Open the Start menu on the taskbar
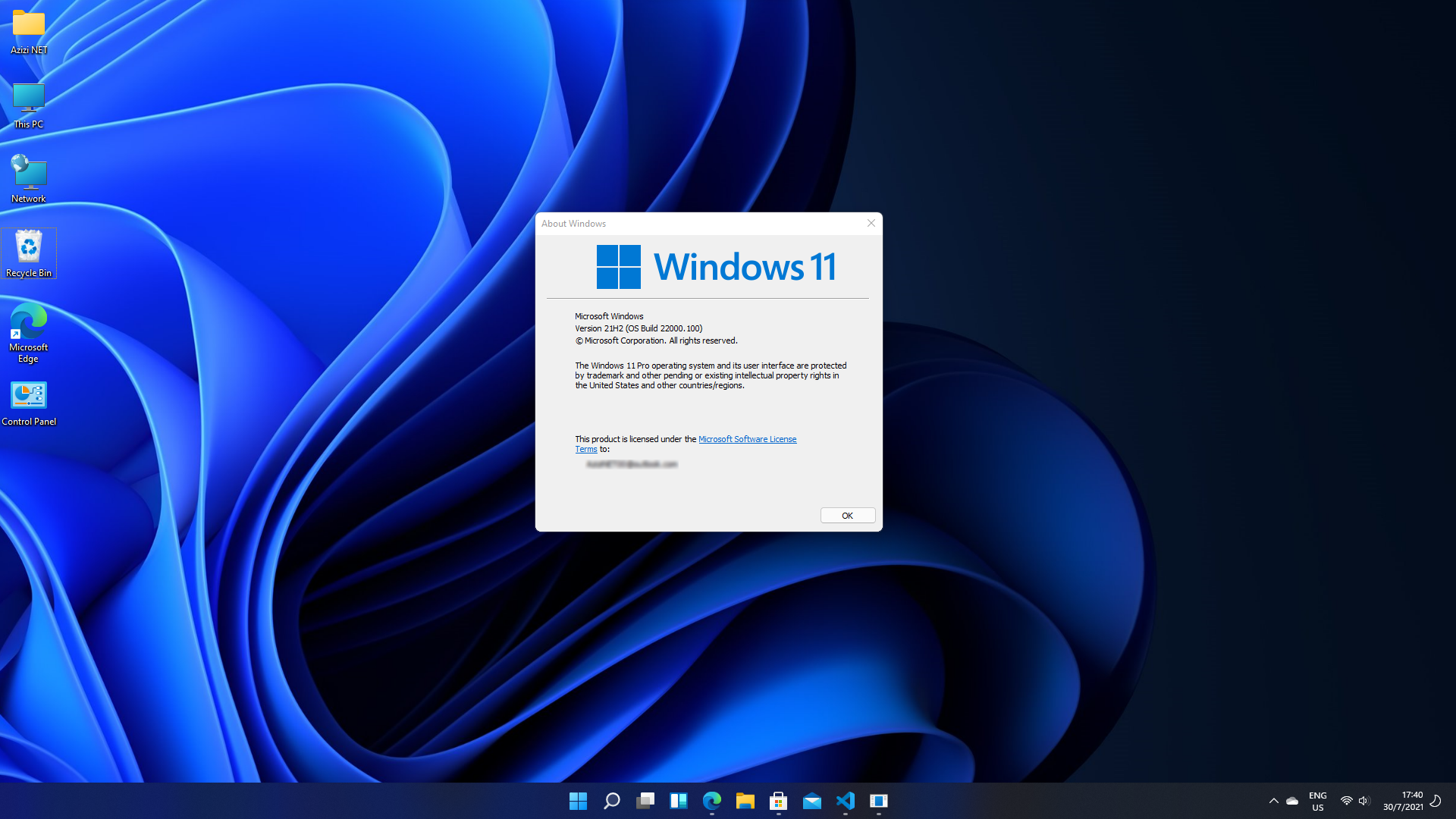Image resolution: width=1456 pixels, height=819 pixels. 578,801
